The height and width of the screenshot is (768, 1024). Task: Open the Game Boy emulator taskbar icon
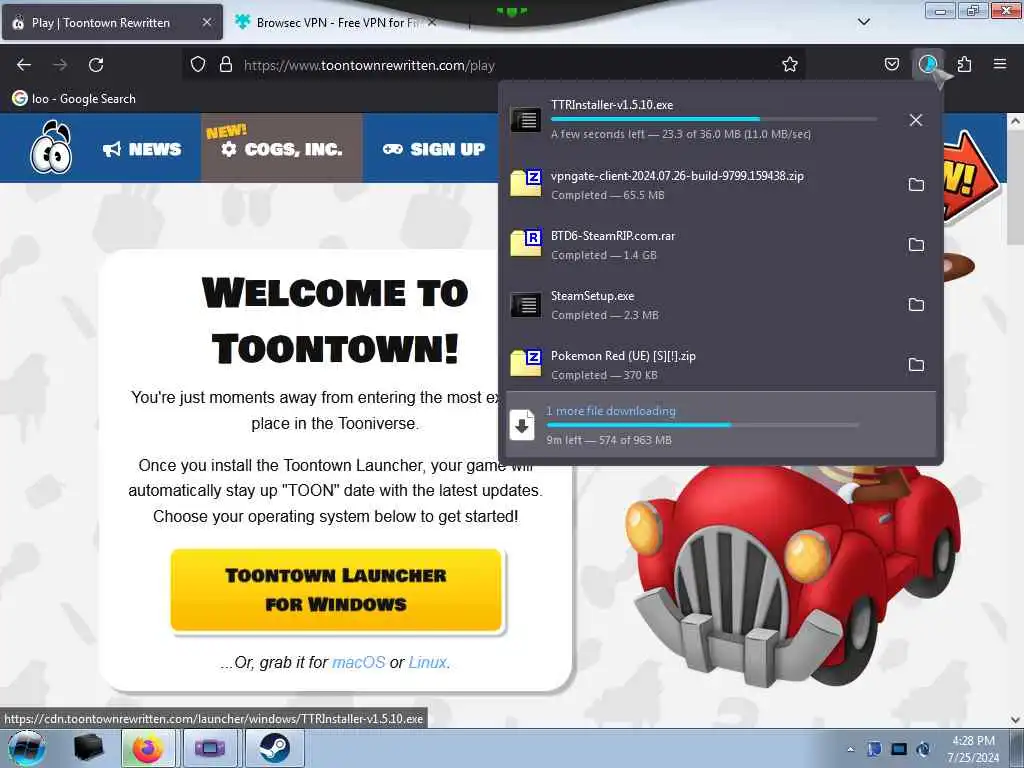(210, 748)
